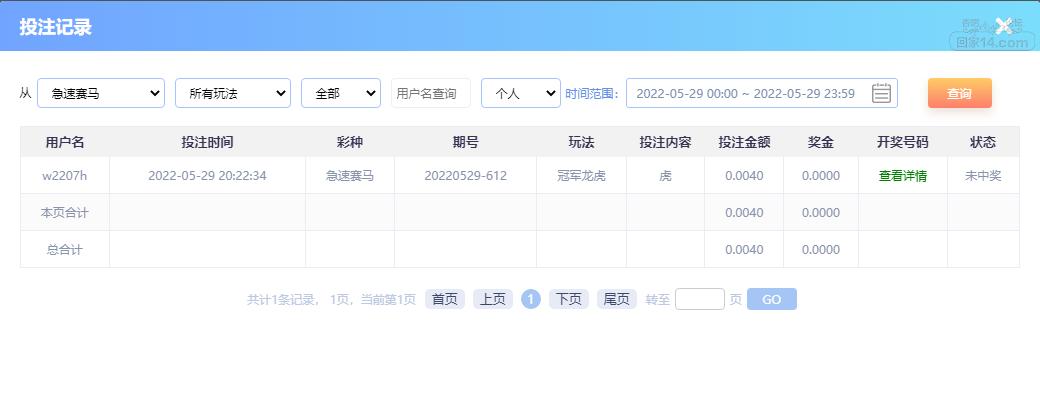Expand the 急速赛马 lottery dropdown
The height and width of the screenshot is (397, 1040).
pyautogui.click(x=101, y=93)
